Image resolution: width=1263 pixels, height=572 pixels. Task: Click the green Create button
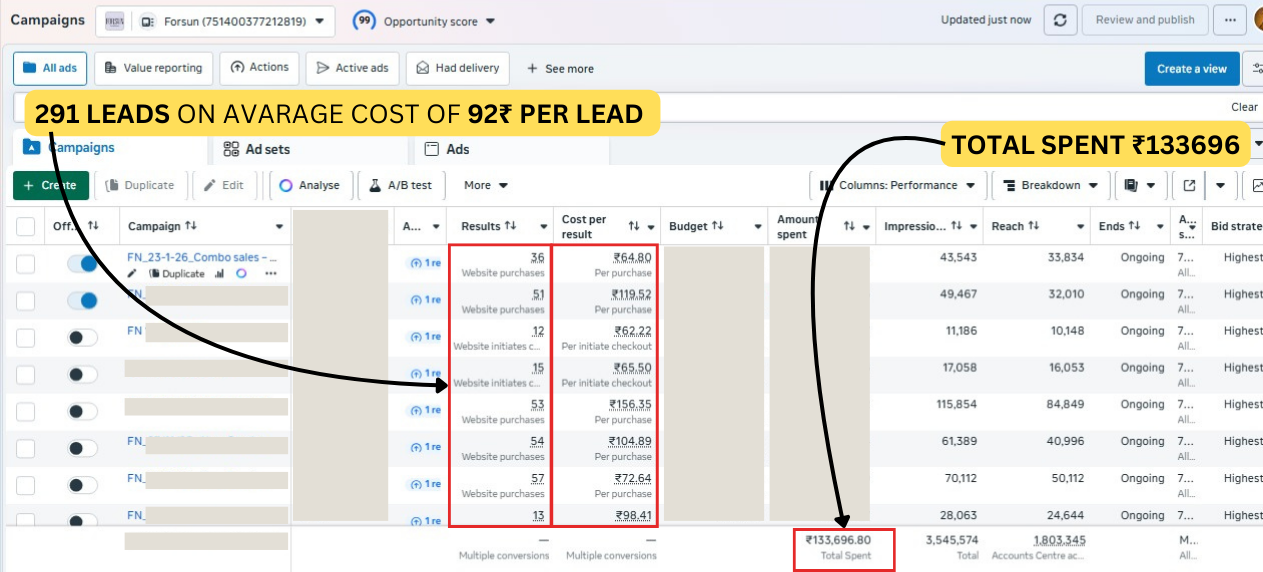pyautogui.click(x=50, y=185)
